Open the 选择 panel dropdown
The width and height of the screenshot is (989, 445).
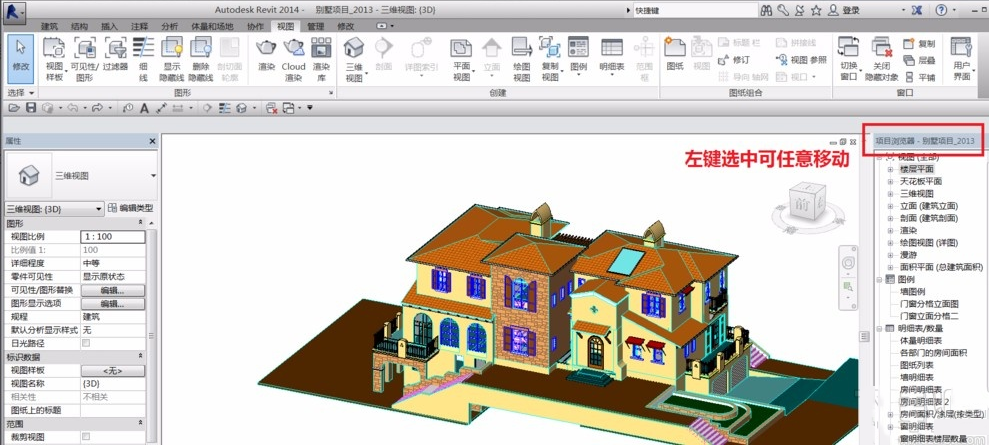[20, 93]
